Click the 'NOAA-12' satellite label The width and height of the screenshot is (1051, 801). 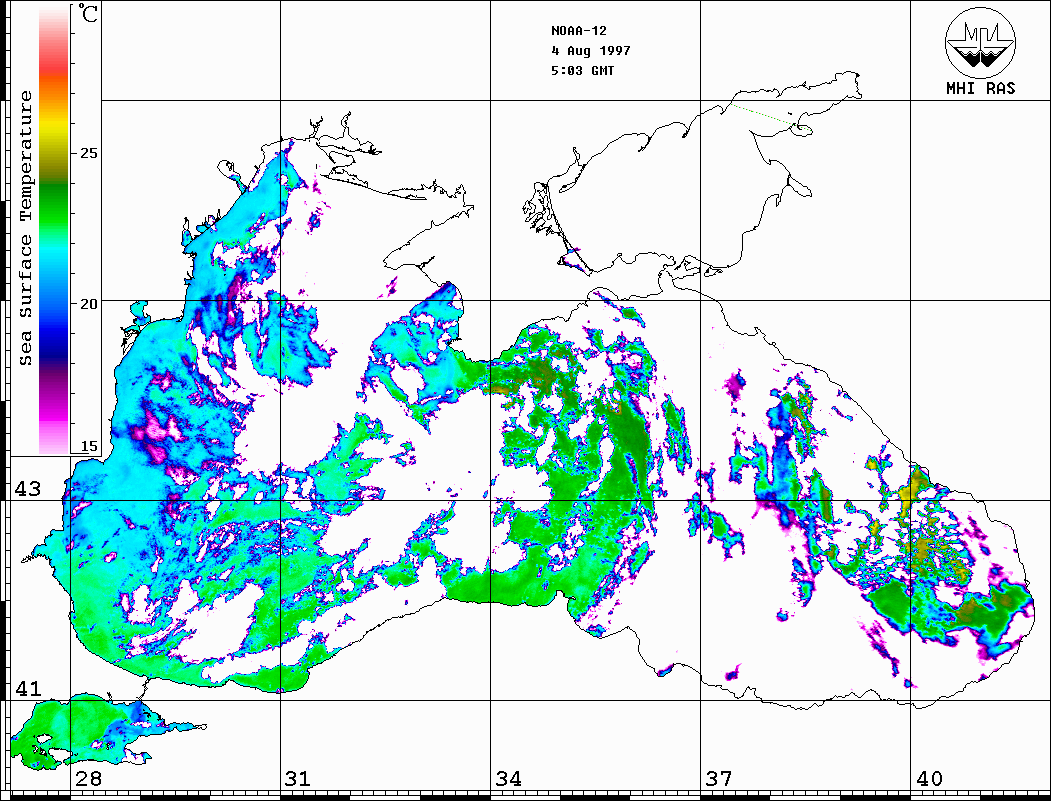tap(578, 31)
